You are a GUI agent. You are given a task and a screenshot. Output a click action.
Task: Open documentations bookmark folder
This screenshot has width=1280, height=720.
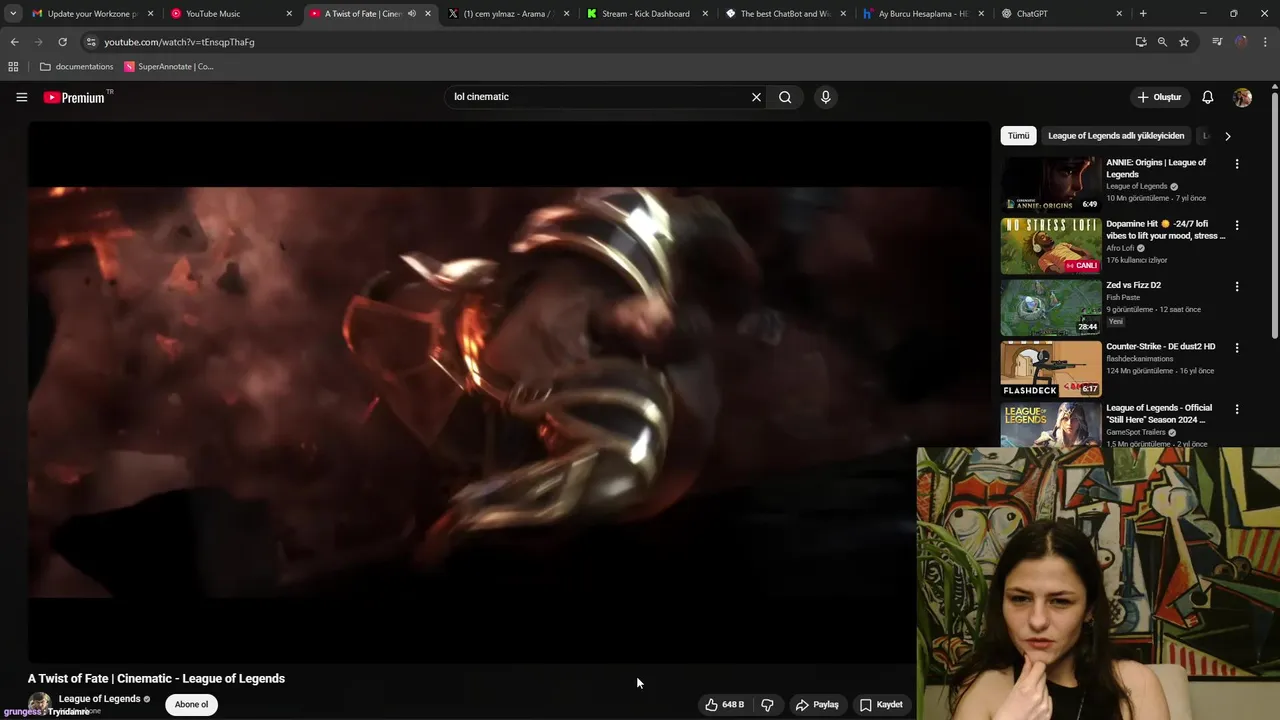[76, 67]
